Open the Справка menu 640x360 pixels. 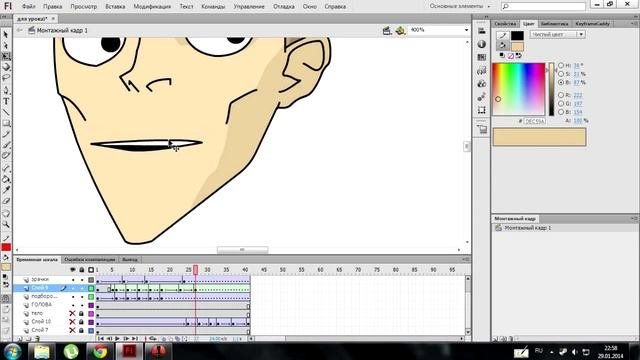[336, 7]
